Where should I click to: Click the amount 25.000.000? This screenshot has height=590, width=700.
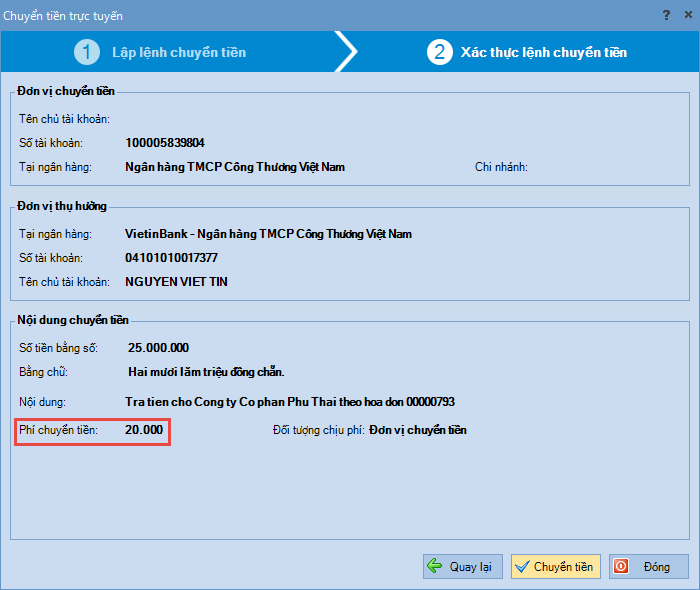pos(158,348)
